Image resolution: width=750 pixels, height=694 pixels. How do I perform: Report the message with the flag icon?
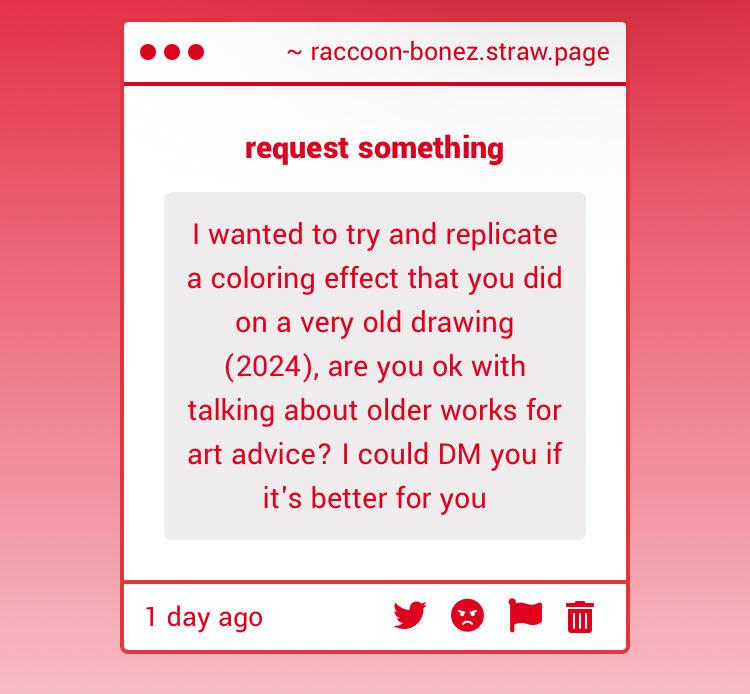click(525, 615)
